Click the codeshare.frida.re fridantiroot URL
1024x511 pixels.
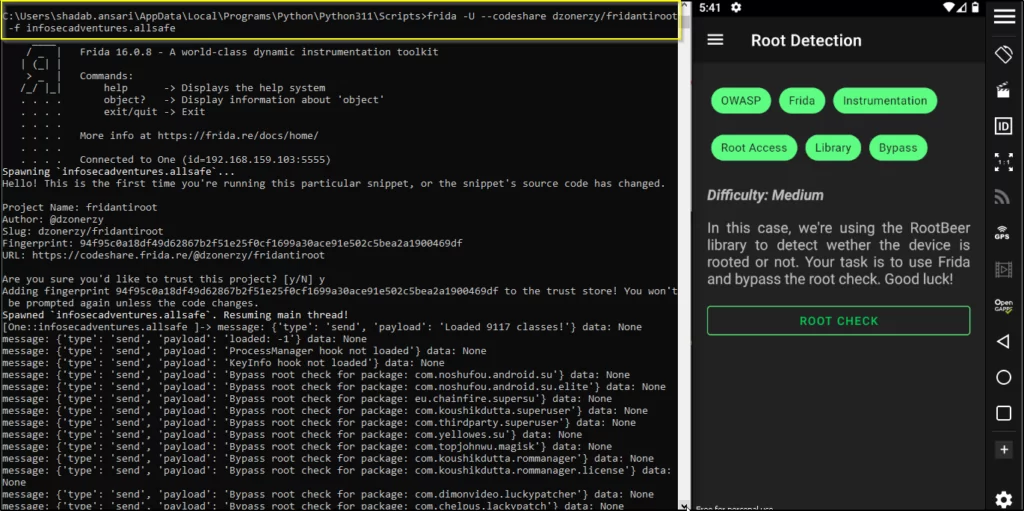coord(178,255)
